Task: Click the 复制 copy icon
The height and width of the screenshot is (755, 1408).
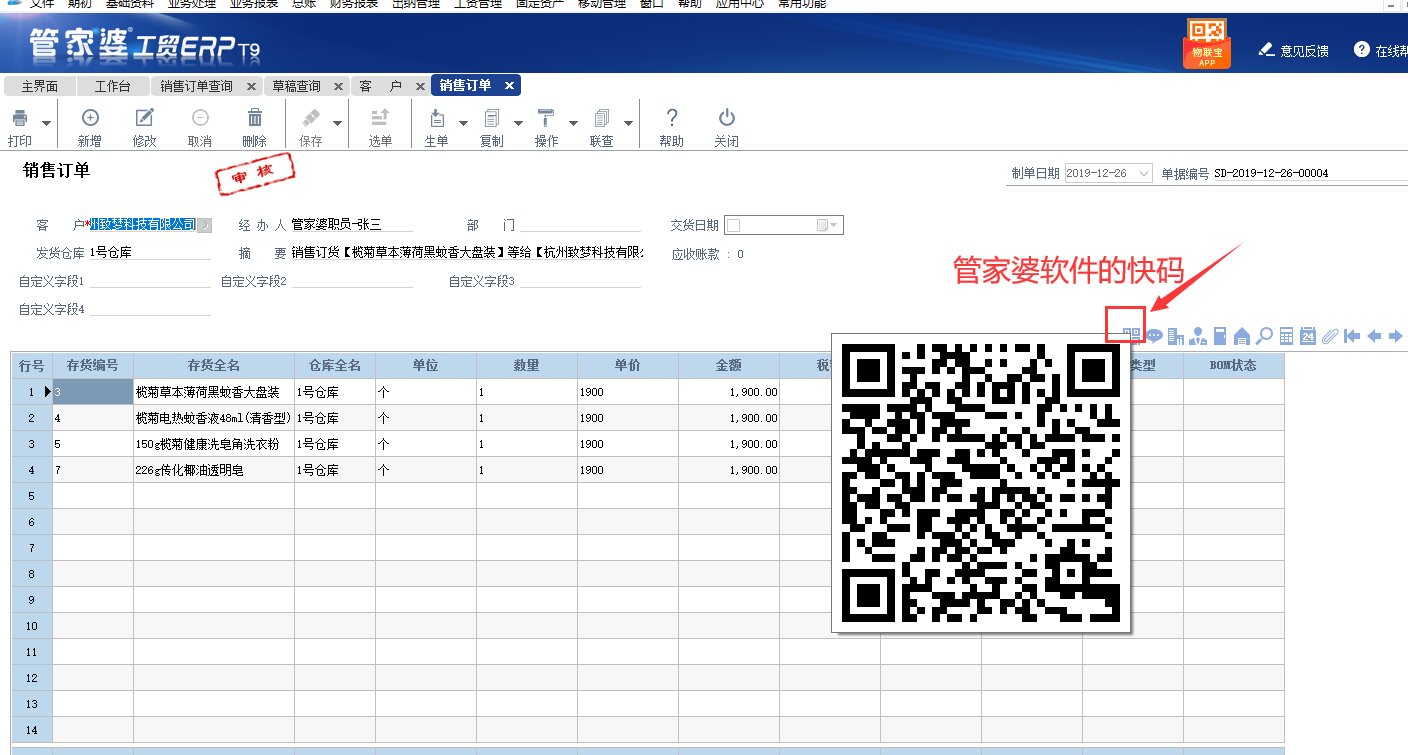Action: pyautogui.click(x=492, y=117)
